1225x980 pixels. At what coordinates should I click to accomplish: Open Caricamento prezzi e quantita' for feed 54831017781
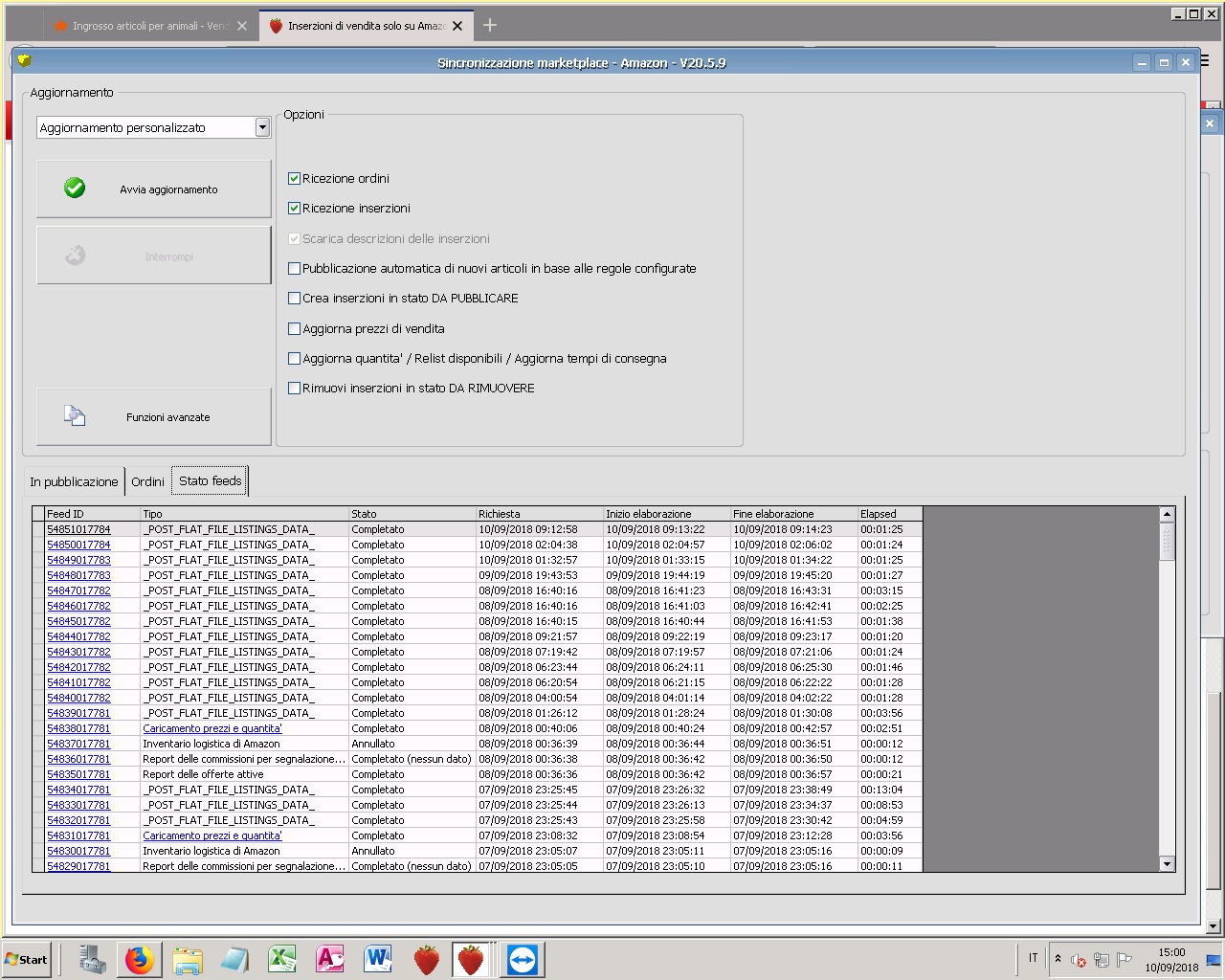(x=212, y=835)
